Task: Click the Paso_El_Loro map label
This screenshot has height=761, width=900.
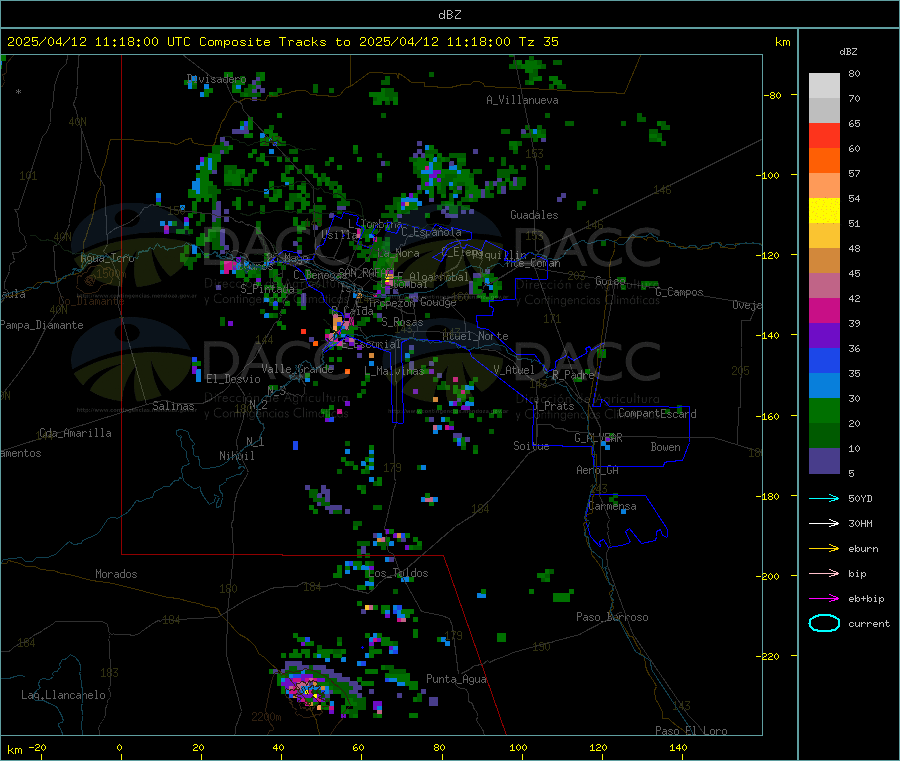Action: [x=692, y=731]
